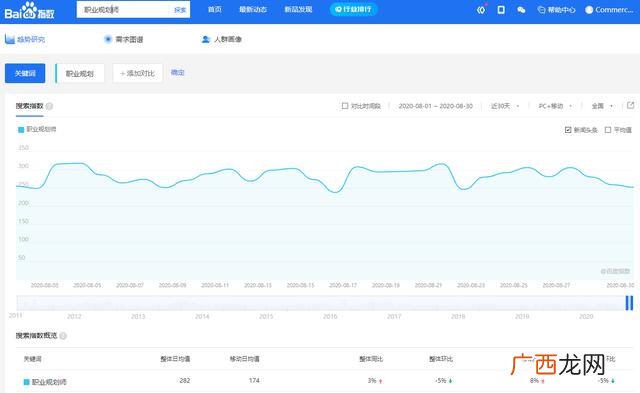Click the blue 关键词 button

click(x=25, y=73)
